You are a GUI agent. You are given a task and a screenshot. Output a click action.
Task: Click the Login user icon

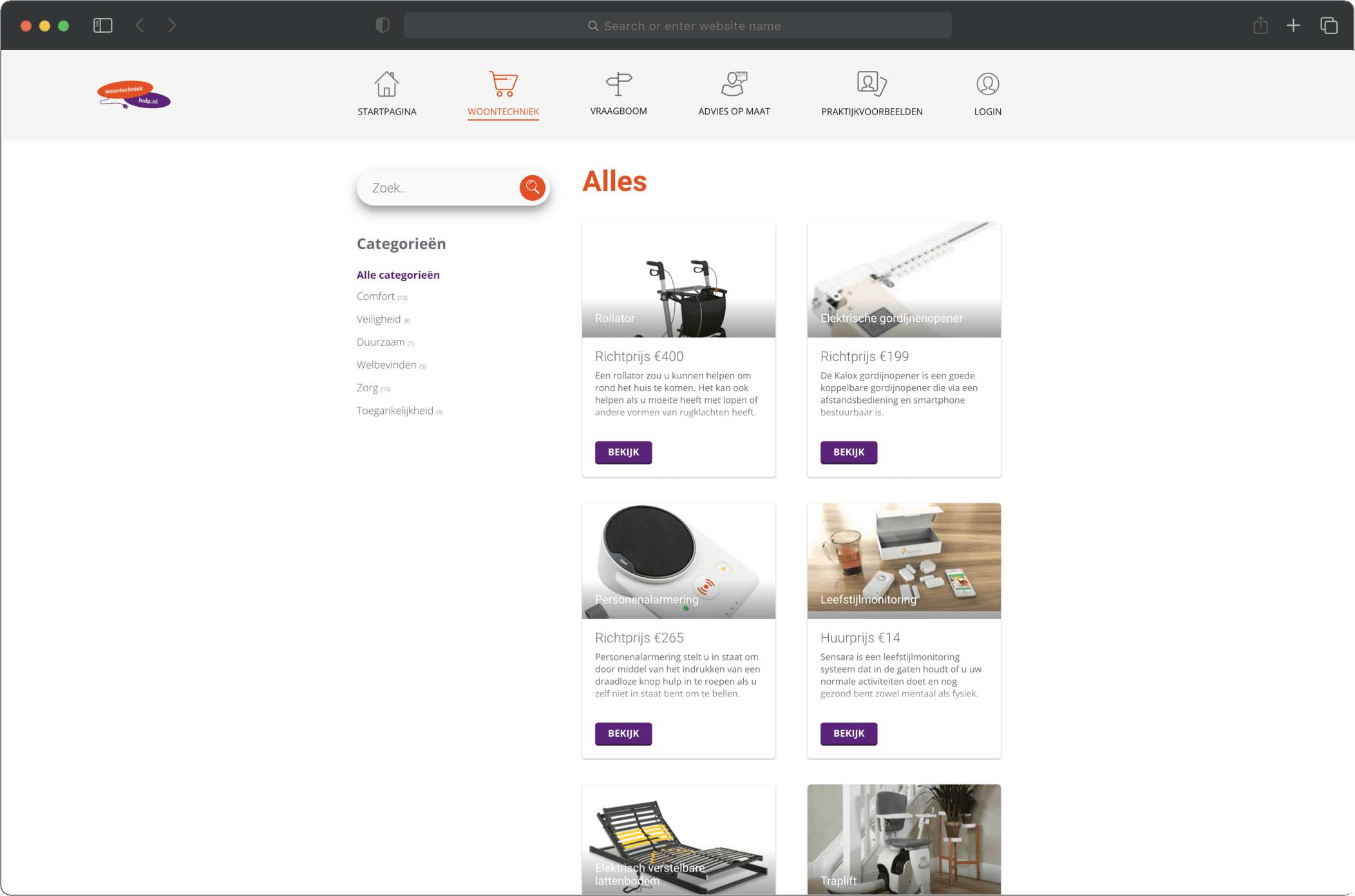tap(987, 84)
